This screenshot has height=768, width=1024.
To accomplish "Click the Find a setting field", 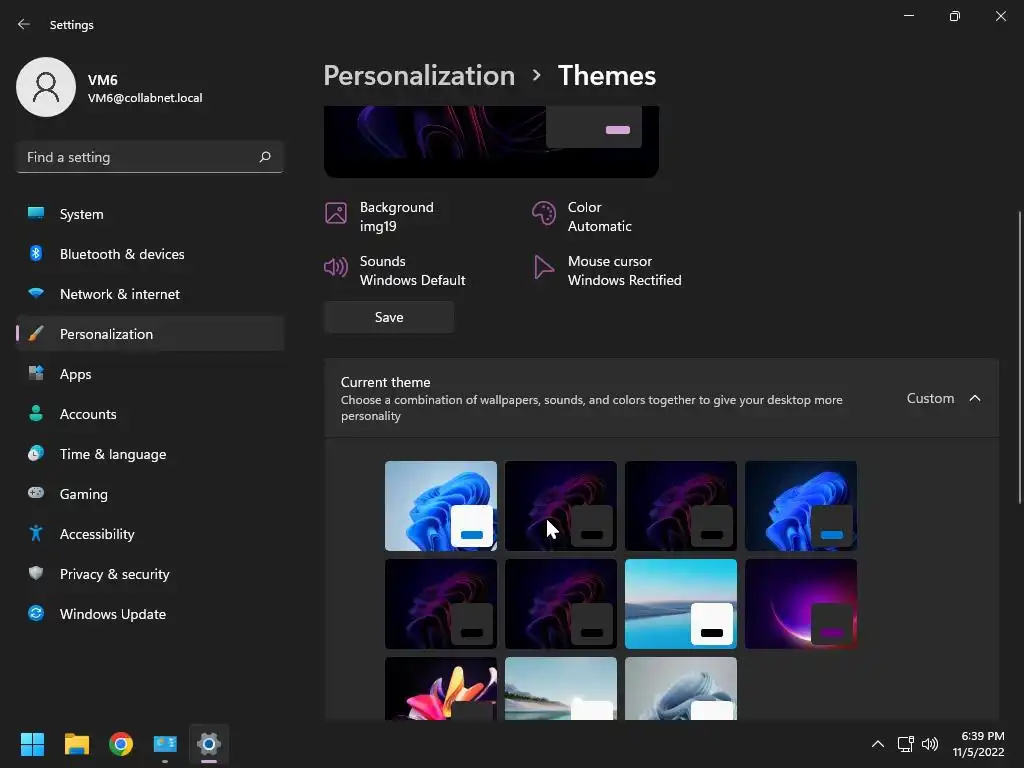I will click(150, 157).
